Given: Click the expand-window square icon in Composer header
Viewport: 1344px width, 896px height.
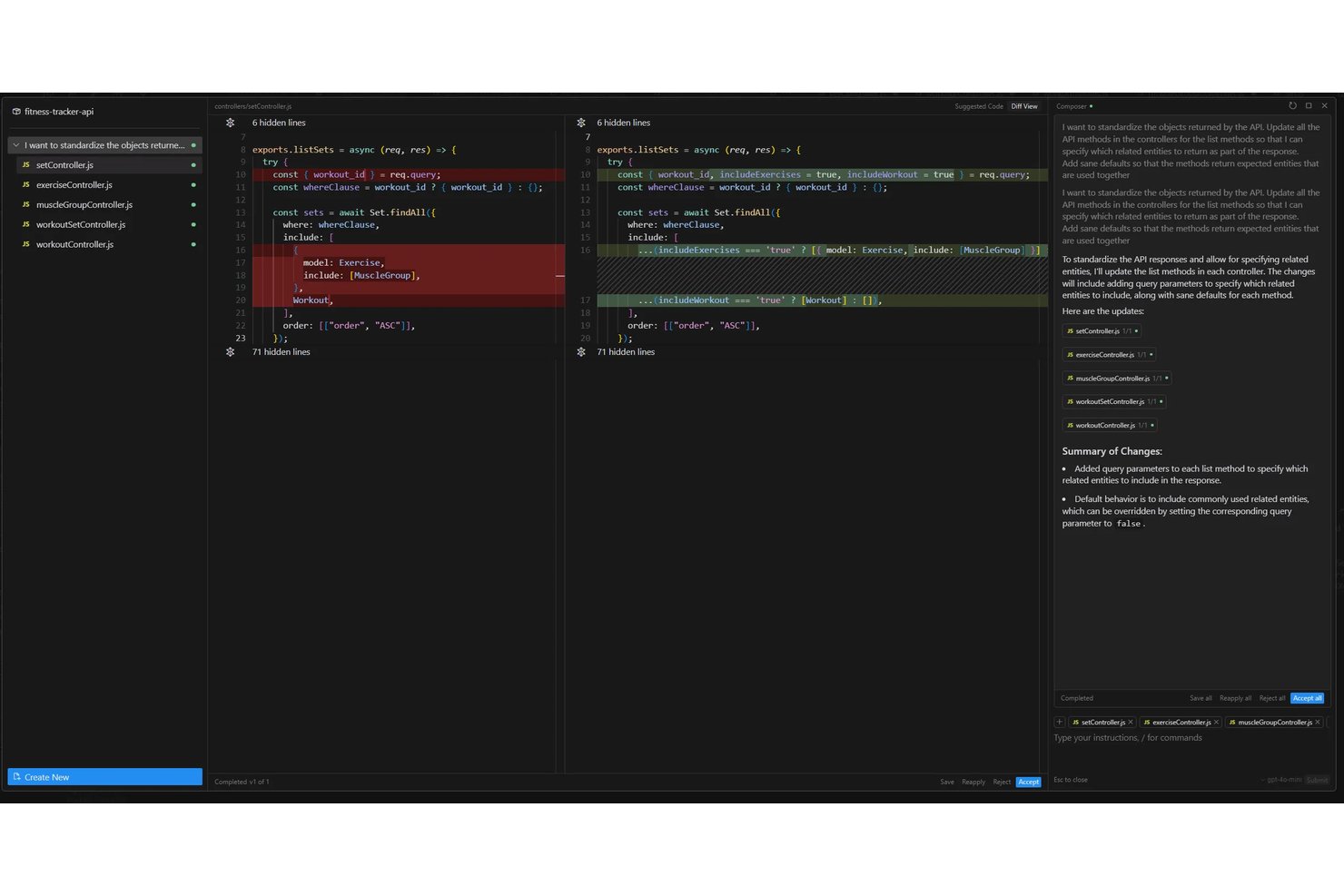Looking at the screenshot, I should coord(1309,106).
